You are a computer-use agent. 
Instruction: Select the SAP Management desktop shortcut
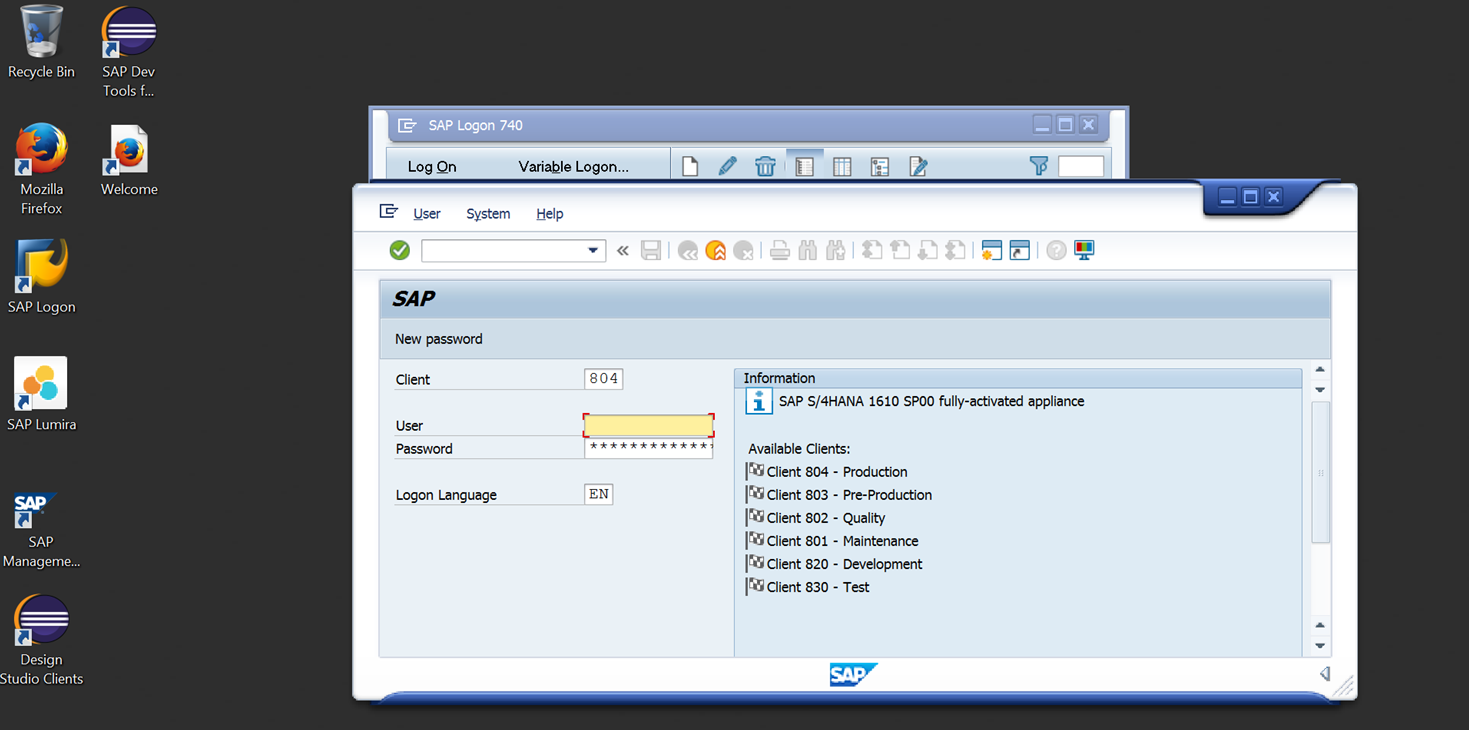click(40, 531)
